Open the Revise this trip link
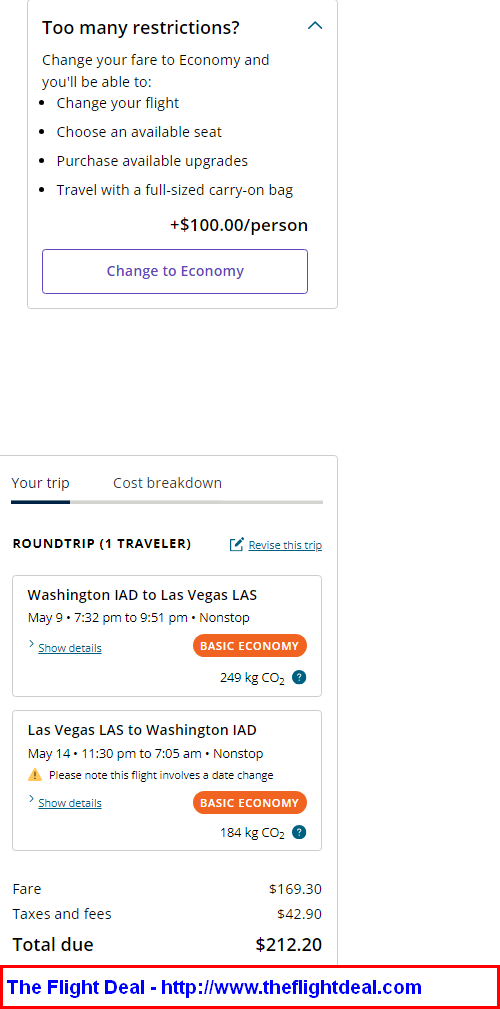The width and height of the screenshot is (500, 1009). click(285, 545)
